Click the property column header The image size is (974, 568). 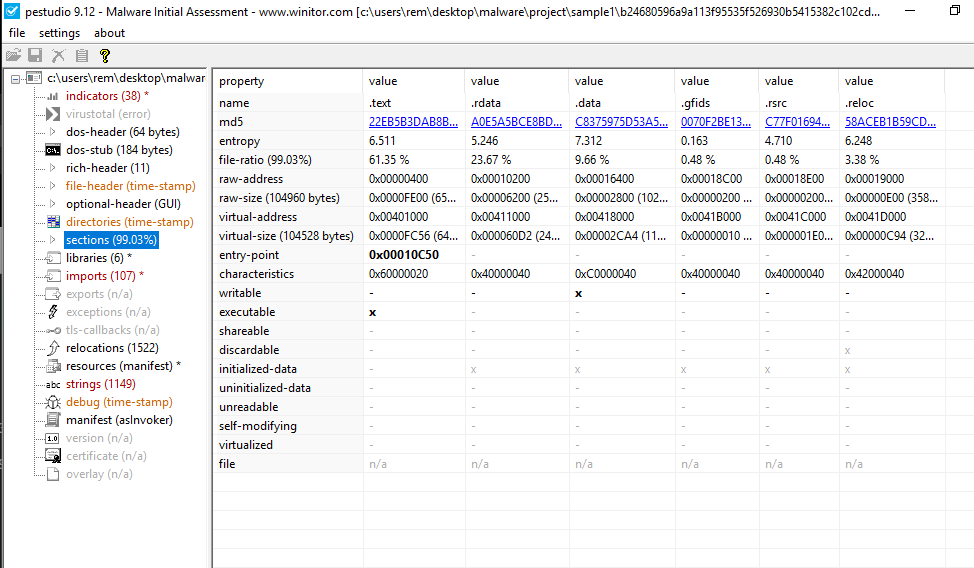(x=288, y=81)
